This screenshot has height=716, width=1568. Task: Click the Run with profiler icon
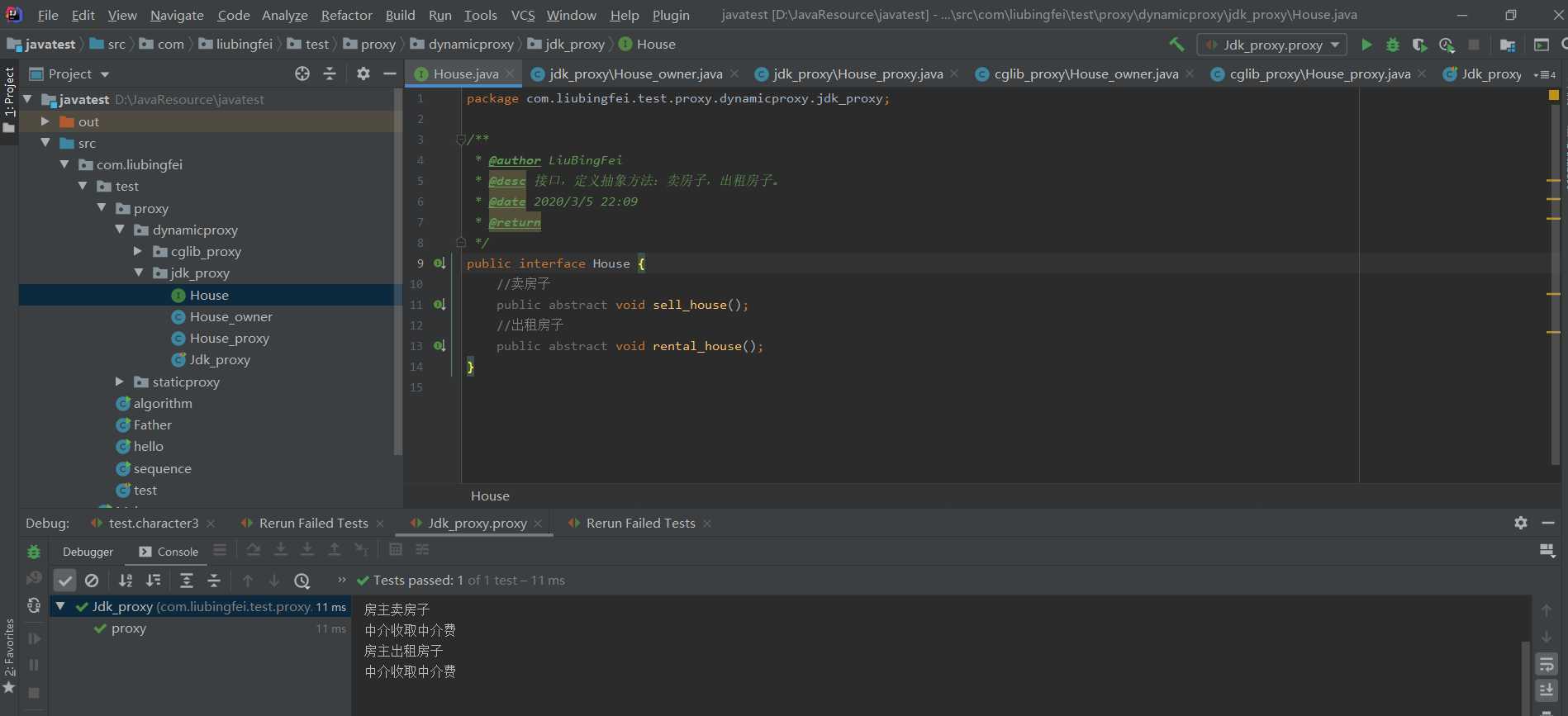(1447, 45)
